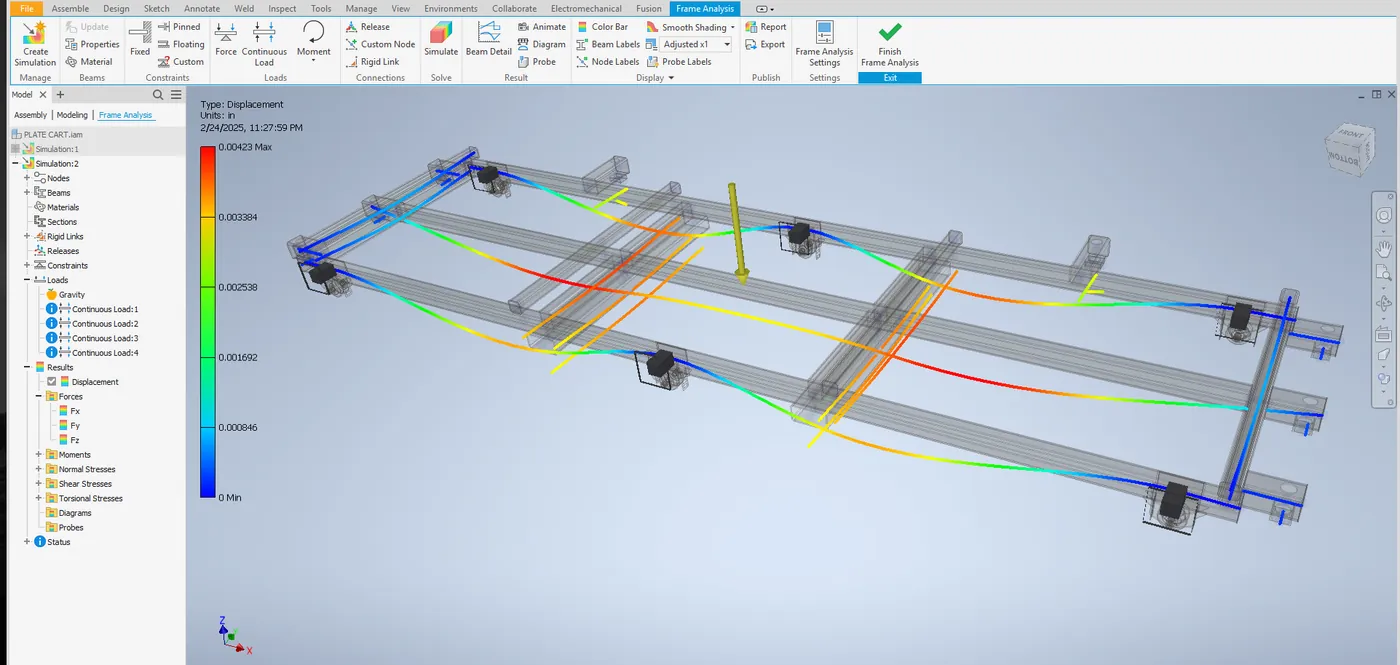Expand the Nodes tree node

click(x=27, y=178)
